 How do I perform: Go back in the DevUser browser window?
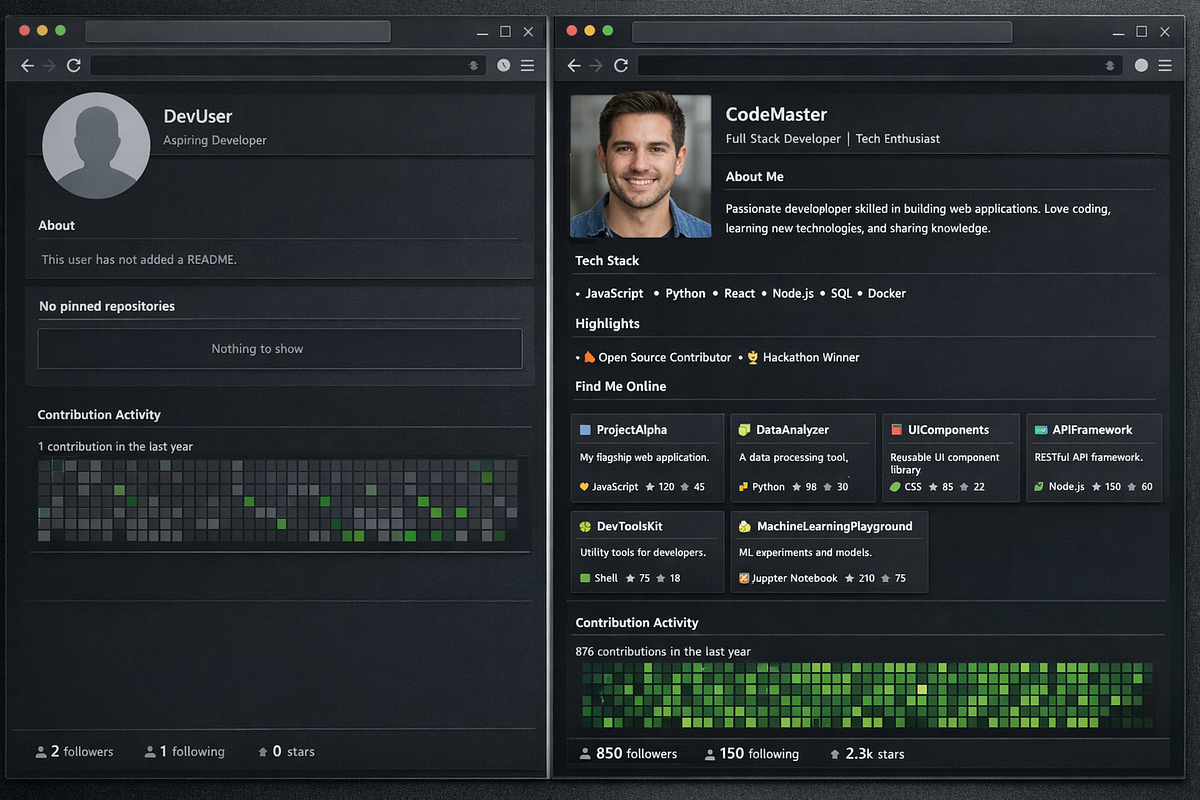(x=27, y=65)
